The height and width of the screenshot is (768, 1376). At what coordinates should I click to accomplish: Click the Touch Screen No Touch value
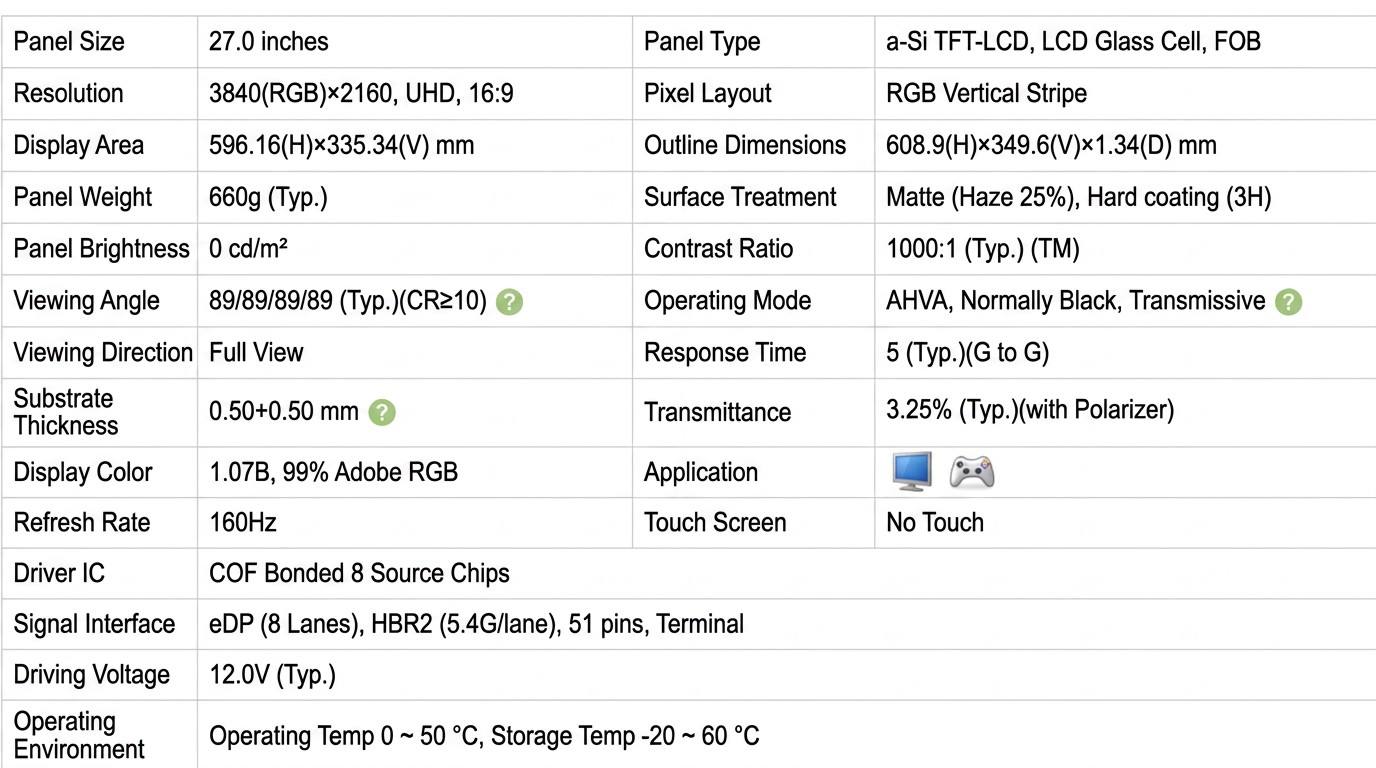[x=935, y=523]
